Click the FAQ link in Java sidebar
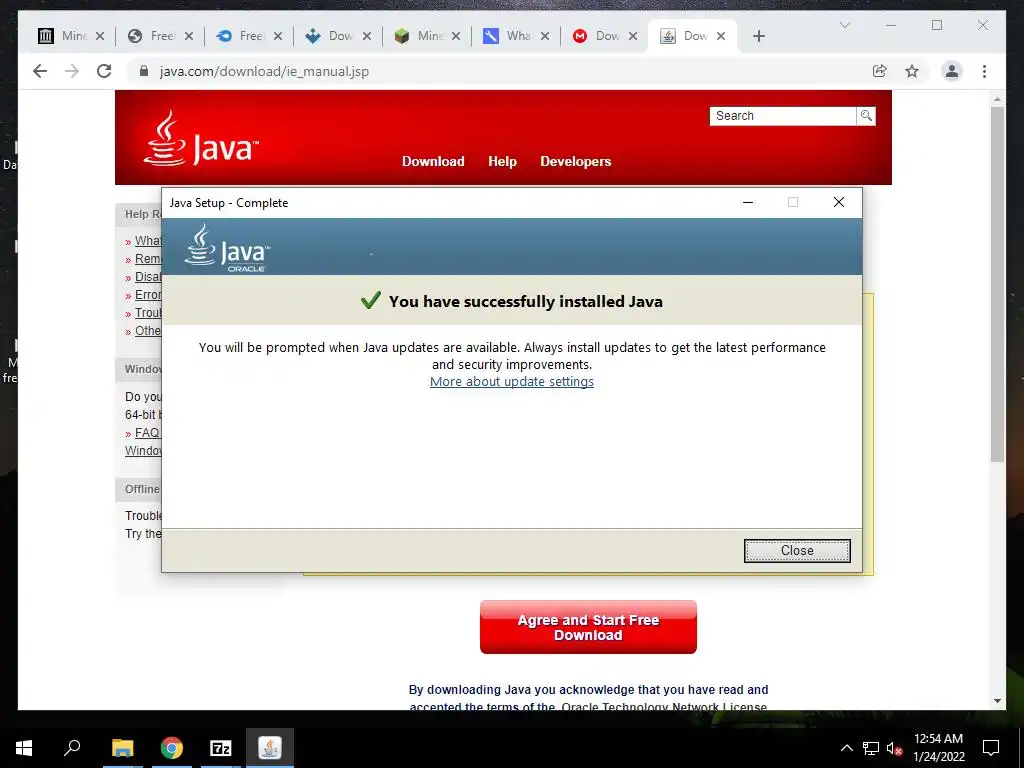 [x=147, y=432]
